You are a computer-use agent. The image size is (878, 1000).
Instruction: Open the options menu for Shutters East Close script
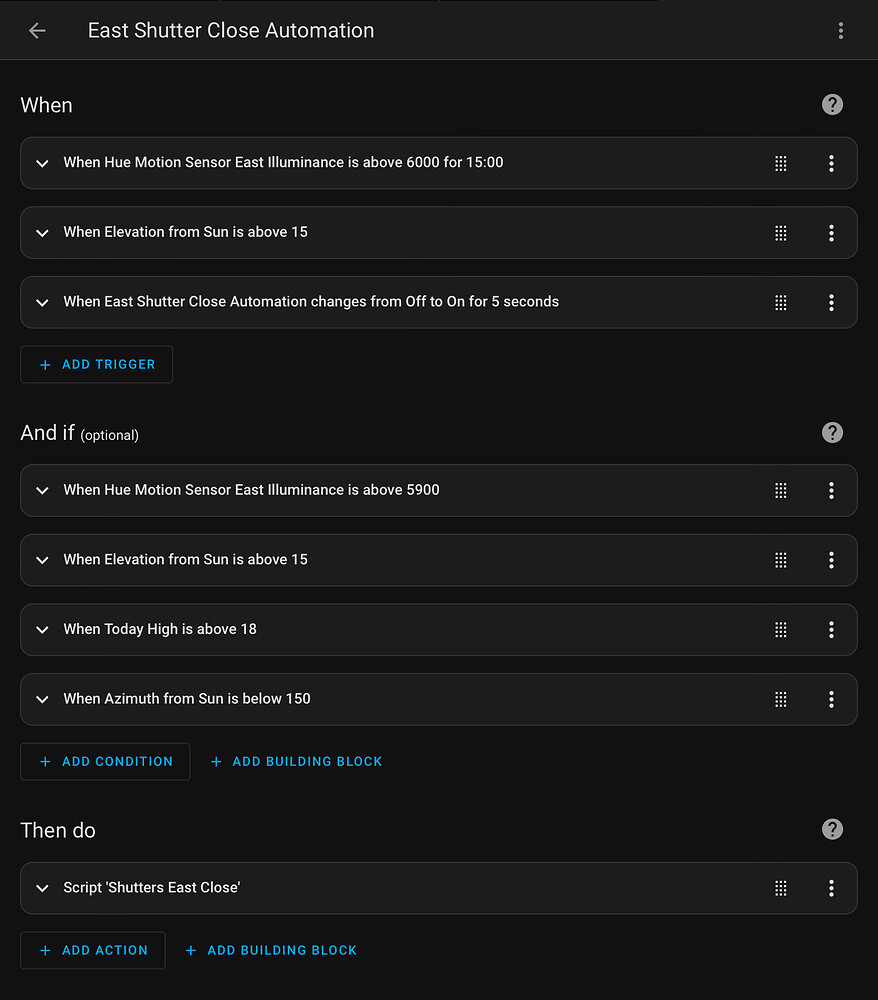pyautogui.click(x=831, y=888)
